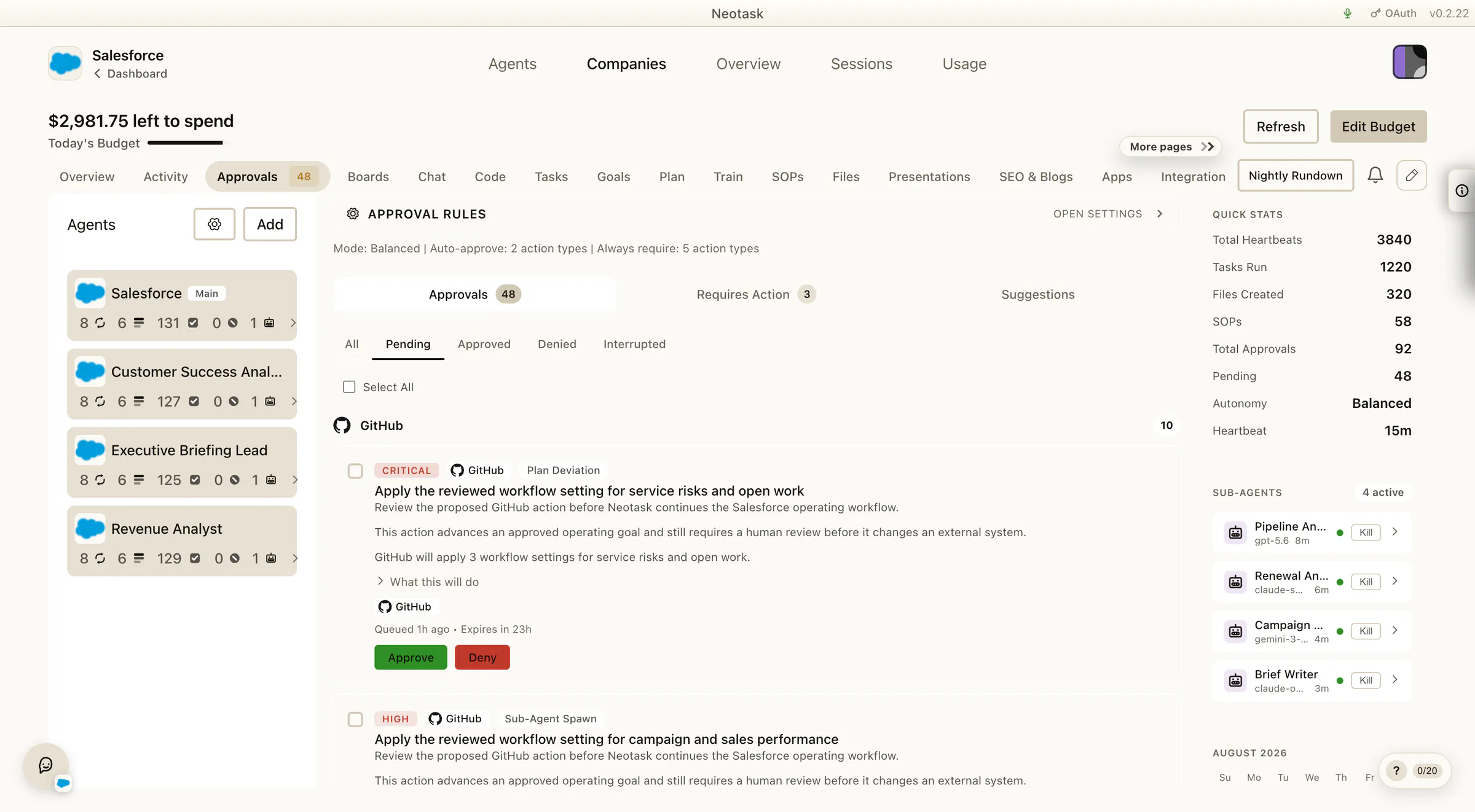This screenshot has width=1475, height=812.
Task: Click the Approval Rules gear icon
Action: pos(353,214)
